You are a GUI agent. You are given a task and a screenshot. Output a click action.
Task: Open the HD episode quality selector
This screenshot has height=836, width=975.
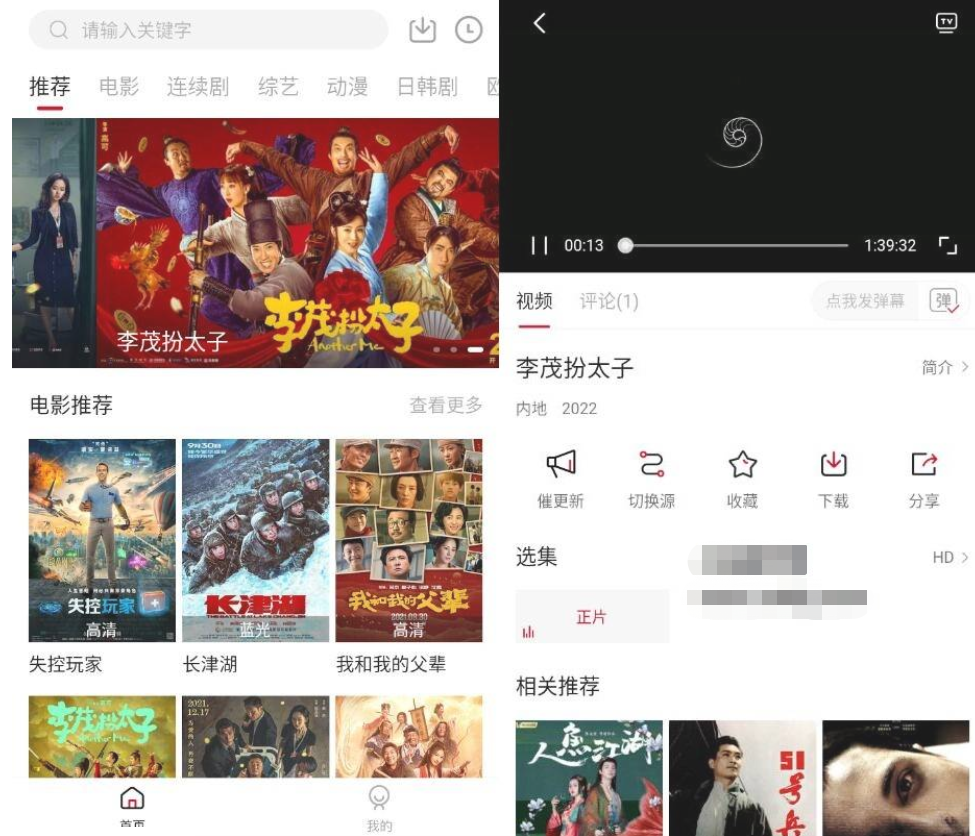pos(946,558)
